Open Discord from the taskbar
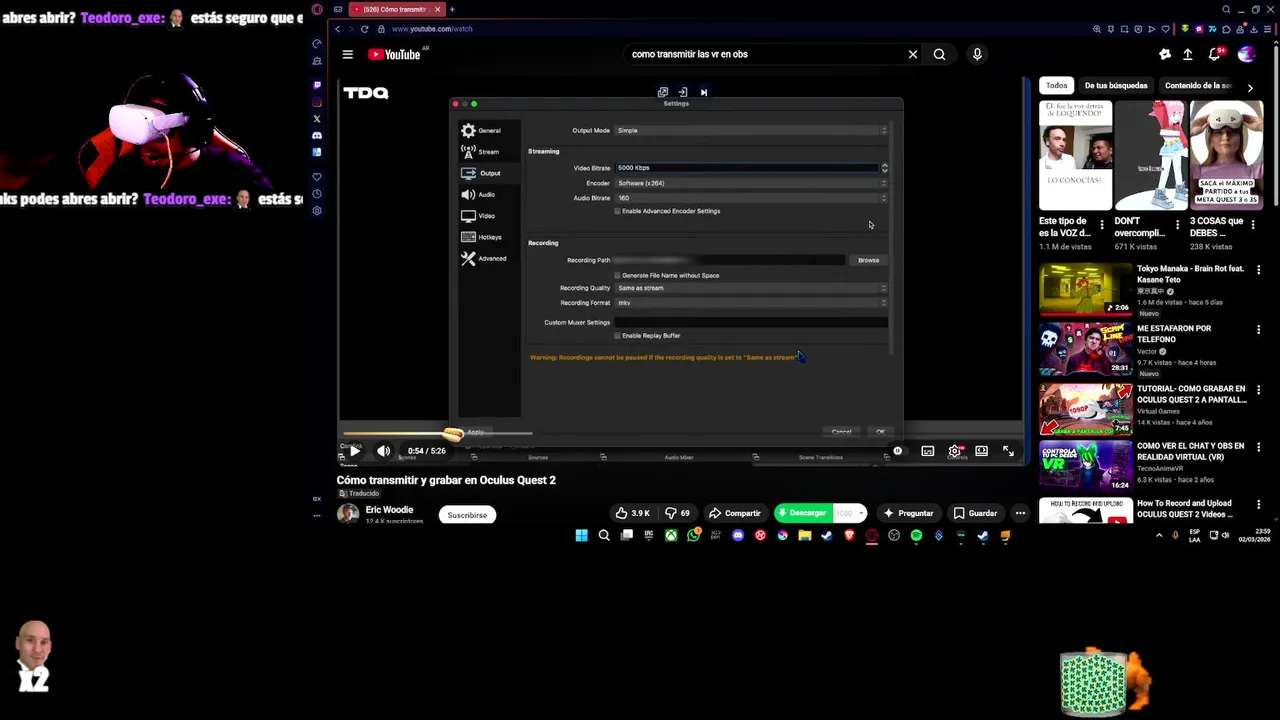This screenshot has width=1280, height=720. pyautogui.click(x=738, y=536)
